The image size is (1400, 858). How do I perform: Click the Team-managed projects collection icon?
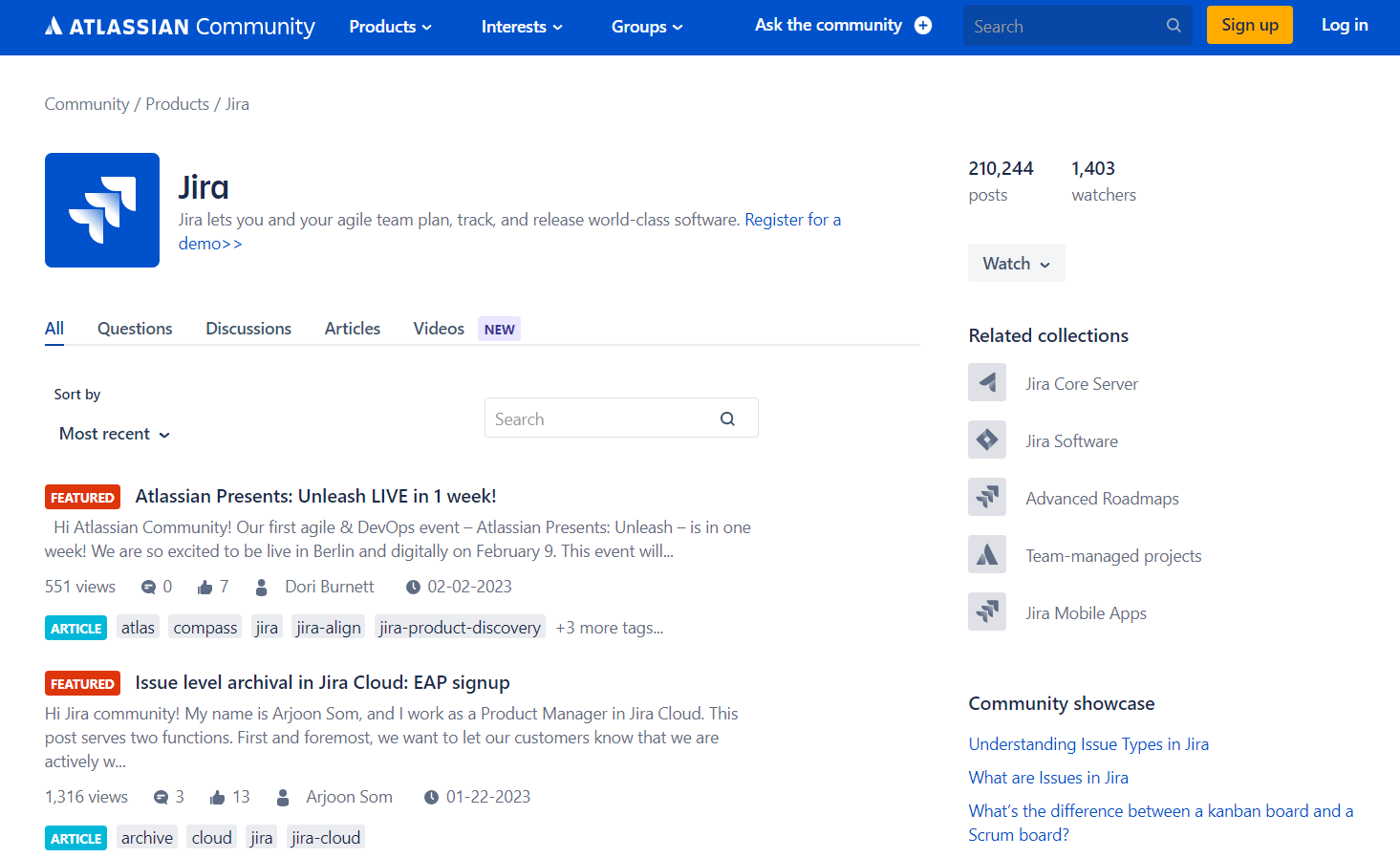[987, 555]
